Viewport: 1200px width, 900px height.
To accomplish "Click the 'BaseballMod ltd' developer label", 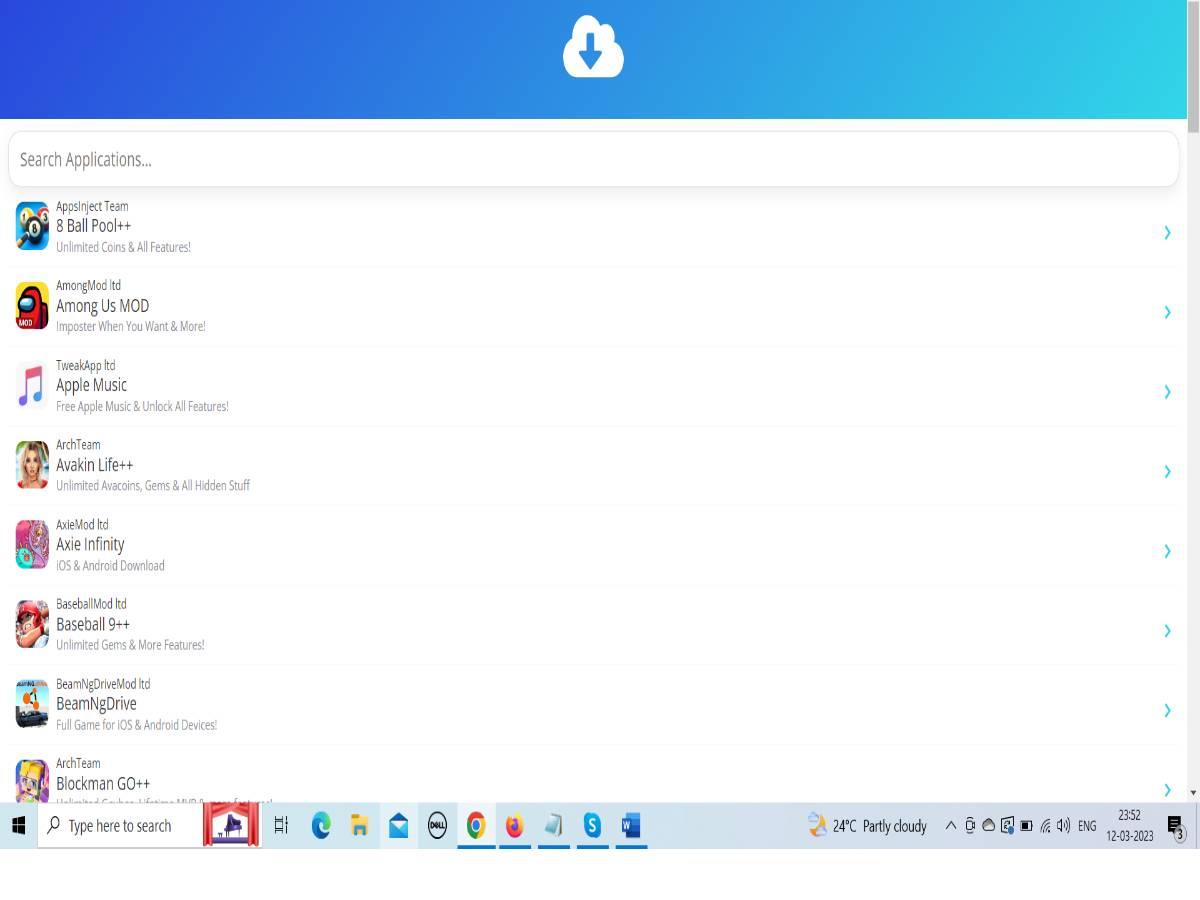I will tap(91, 604).
